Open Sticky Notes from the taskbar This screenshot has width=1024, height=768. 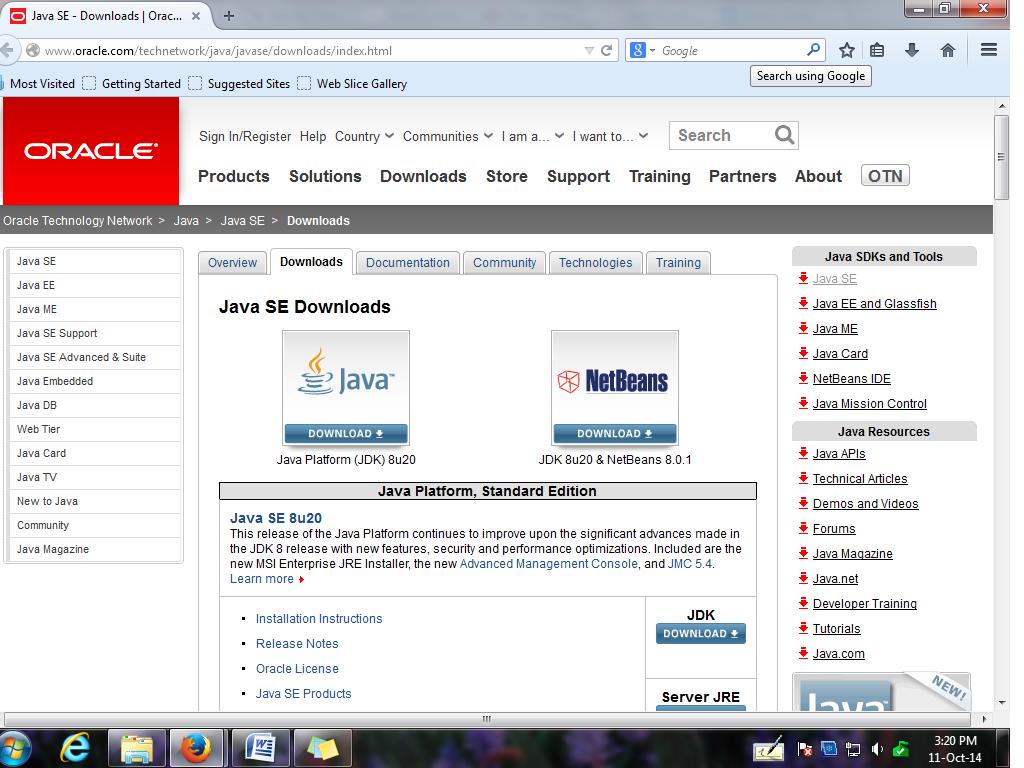322,748
